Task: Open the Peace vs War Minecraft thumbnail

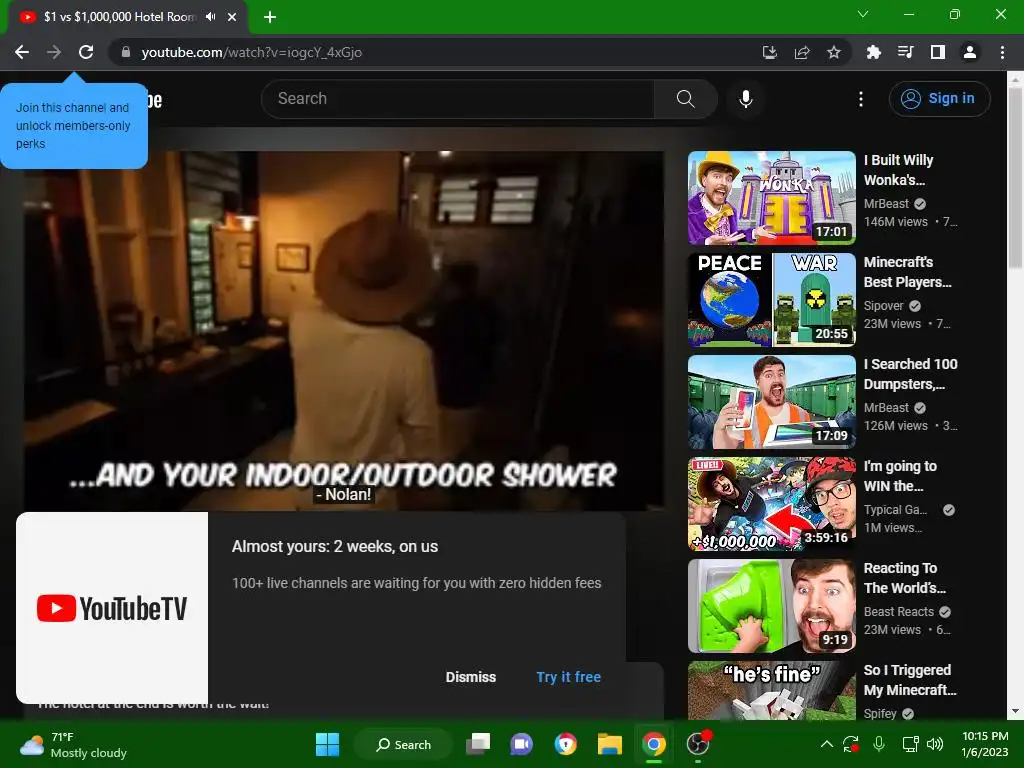Action: coord(772,300)
